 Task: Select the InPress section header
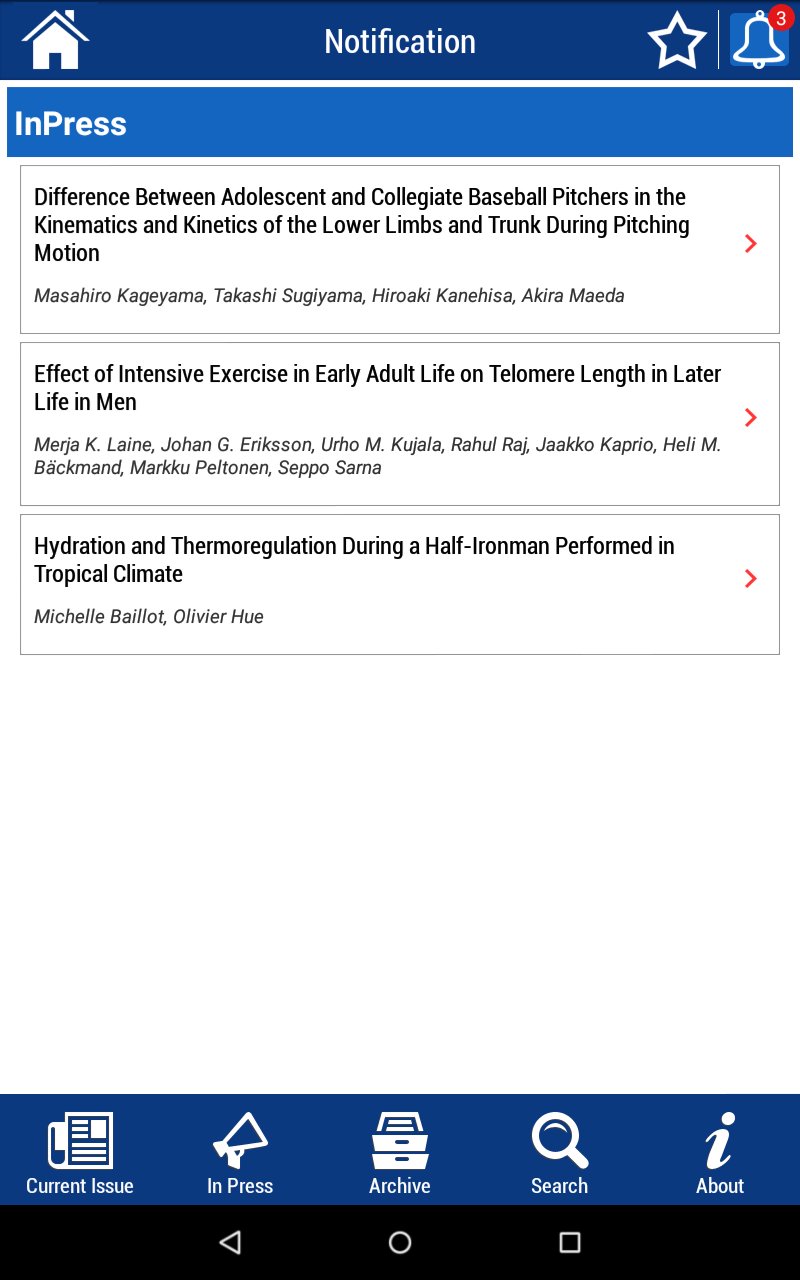coord(400,122)
